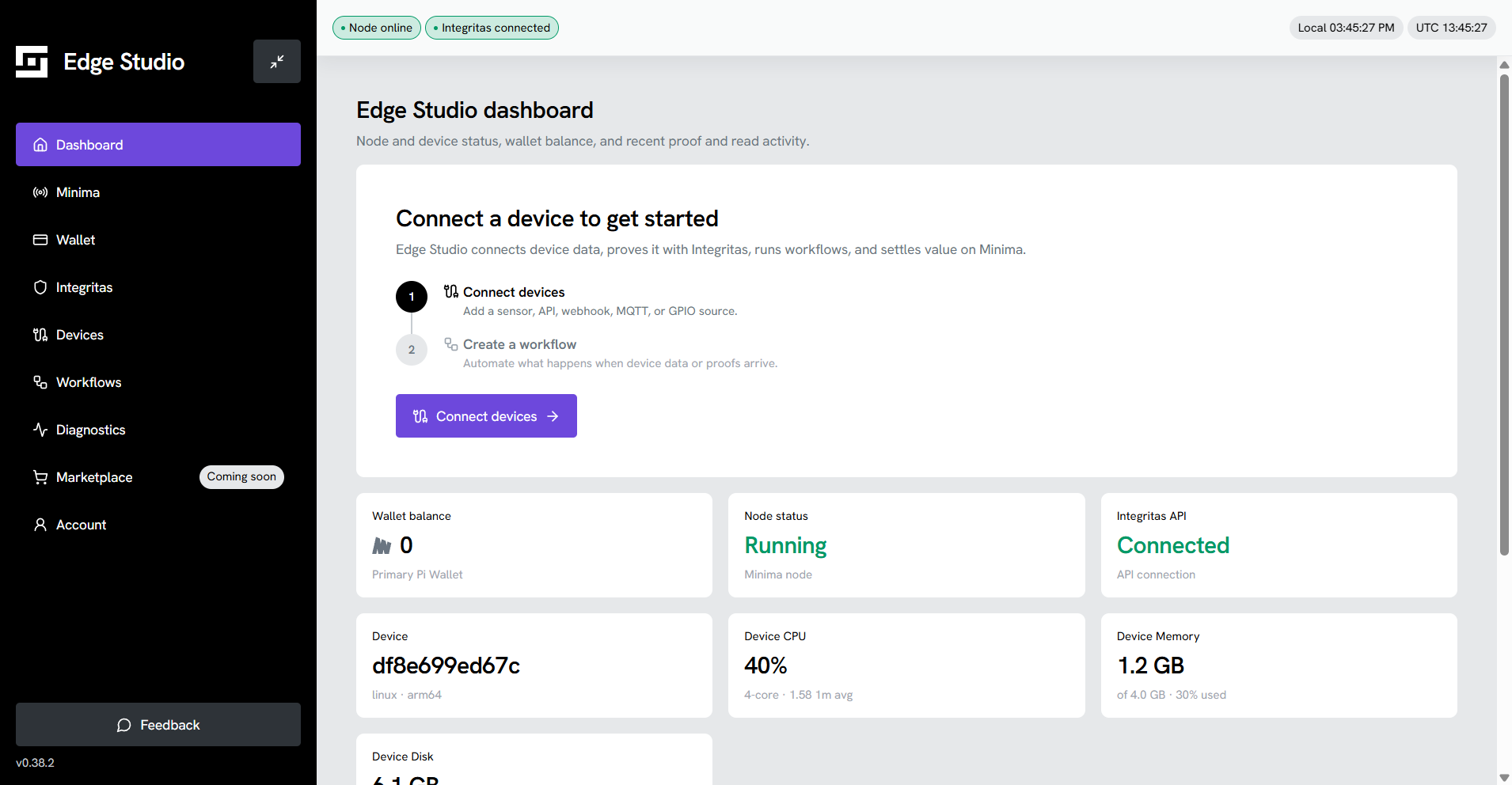Click the scrollbar down arrow

tap(1504, 778)
